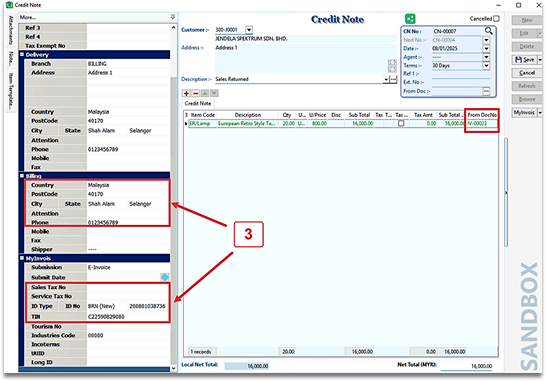
Task: Select the ER/Lamp item code cell
Action: click(203, 124)
